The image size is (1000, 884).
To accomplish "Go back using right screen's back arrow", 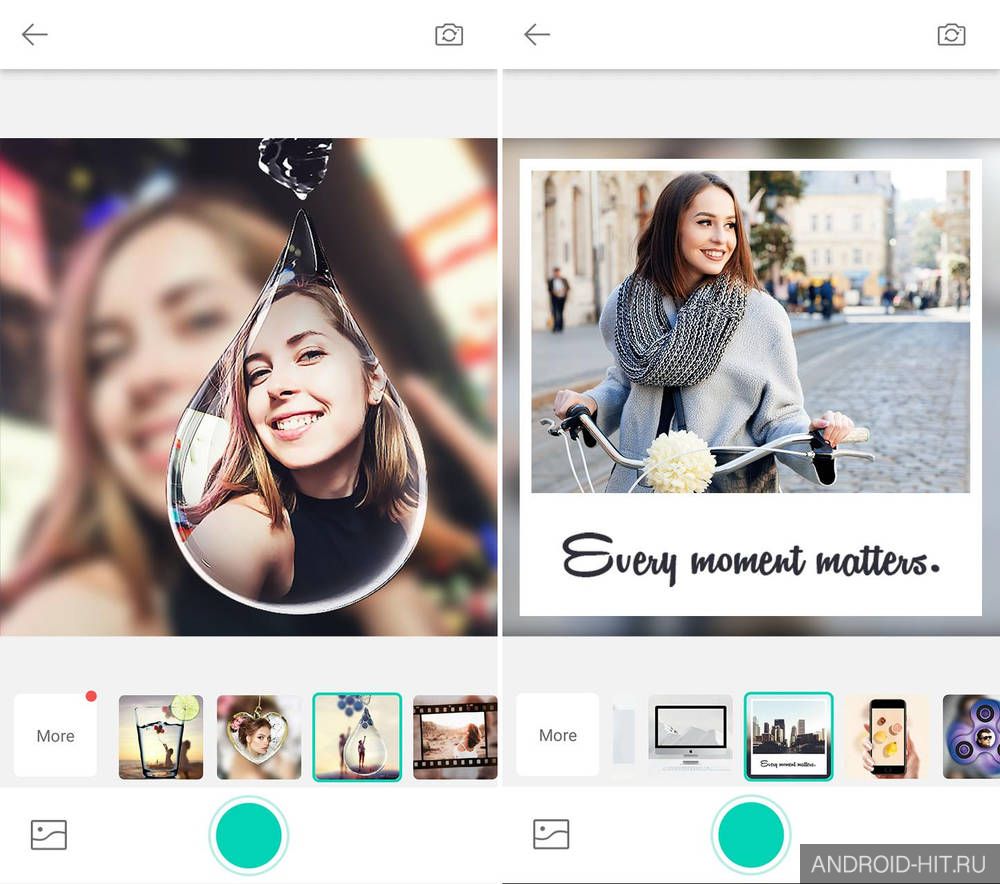I will click(536, 34).
